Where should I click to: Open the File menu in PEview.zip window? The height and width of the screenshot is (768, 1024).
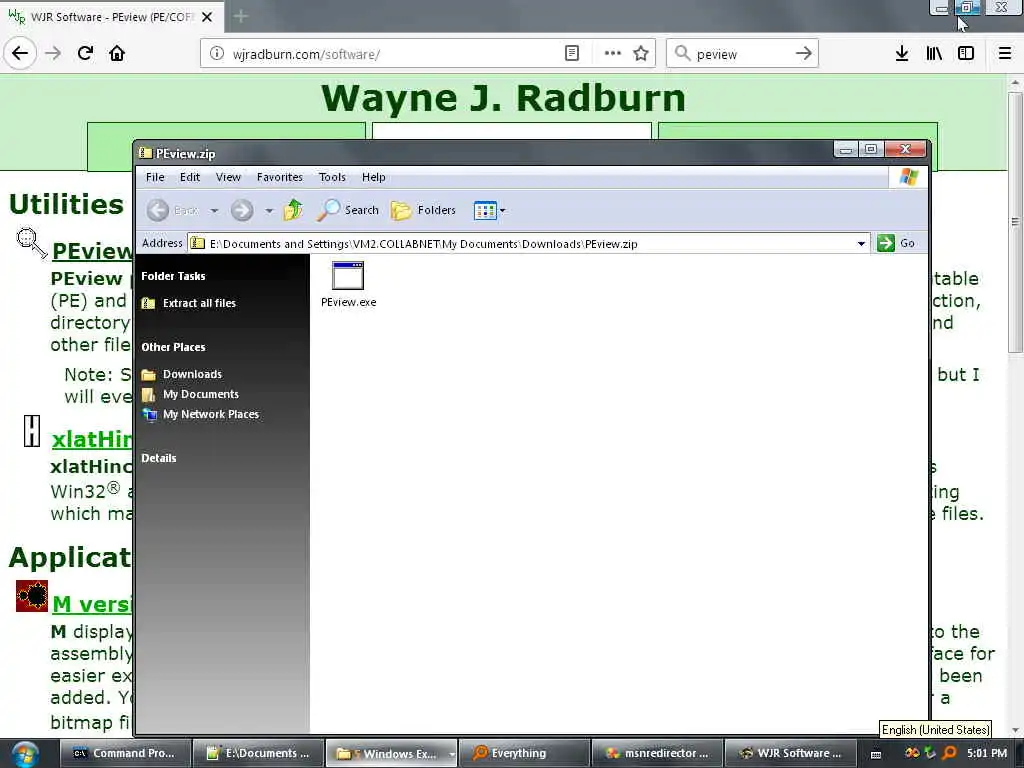click(x=155, y=177)
